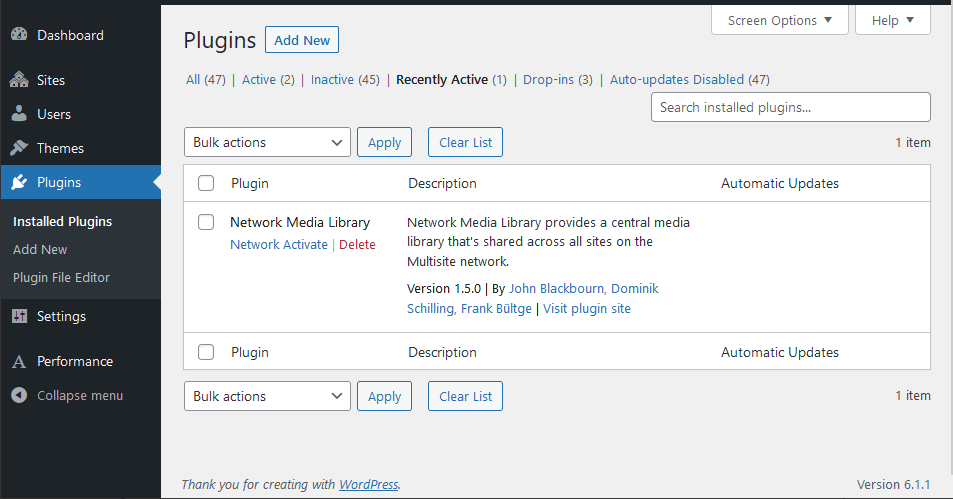Viewport: 953px width, 499px height.
Task: Open Schilling, Frank Bültge author link
Action: point(469,309)
